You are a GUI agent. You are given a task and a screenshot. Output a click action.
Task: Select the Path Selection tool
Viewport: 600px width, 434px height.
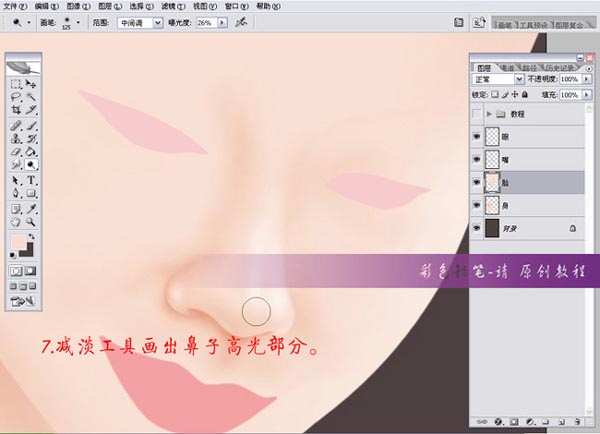pyautogui.click(x=16, y=180)
